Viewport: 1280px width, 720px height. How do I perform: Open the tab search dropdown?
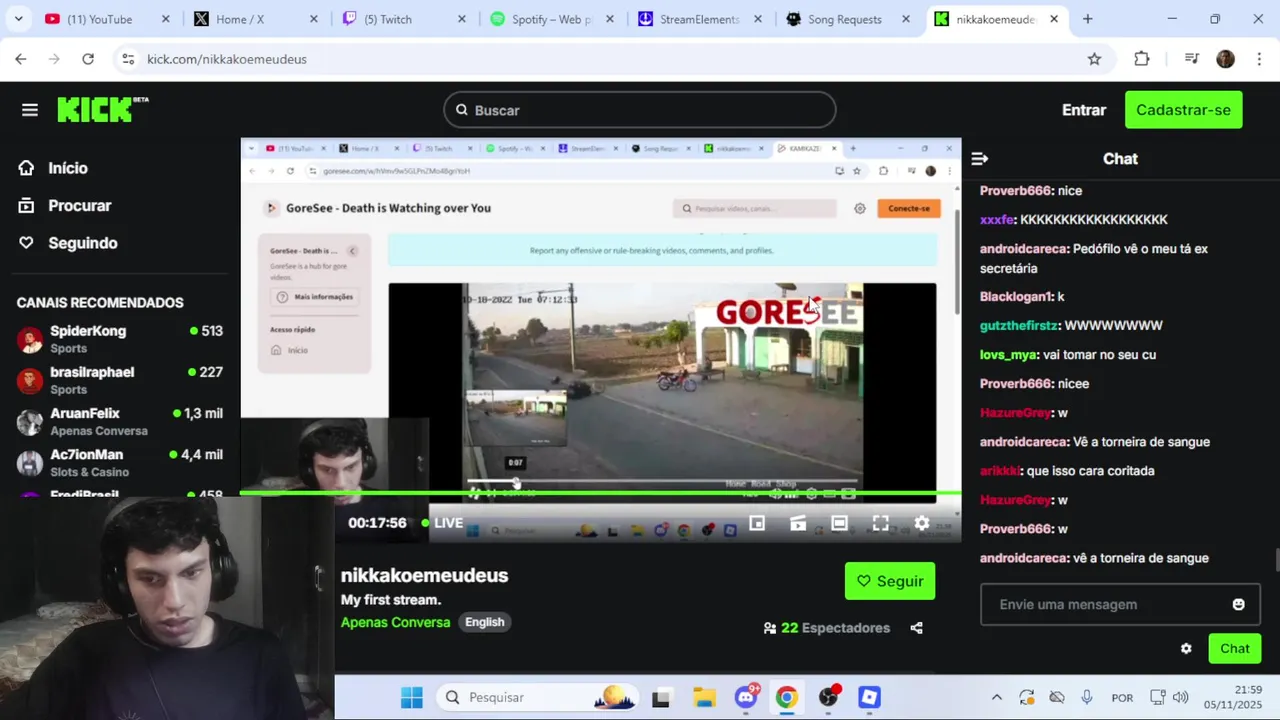coord(18,19)
